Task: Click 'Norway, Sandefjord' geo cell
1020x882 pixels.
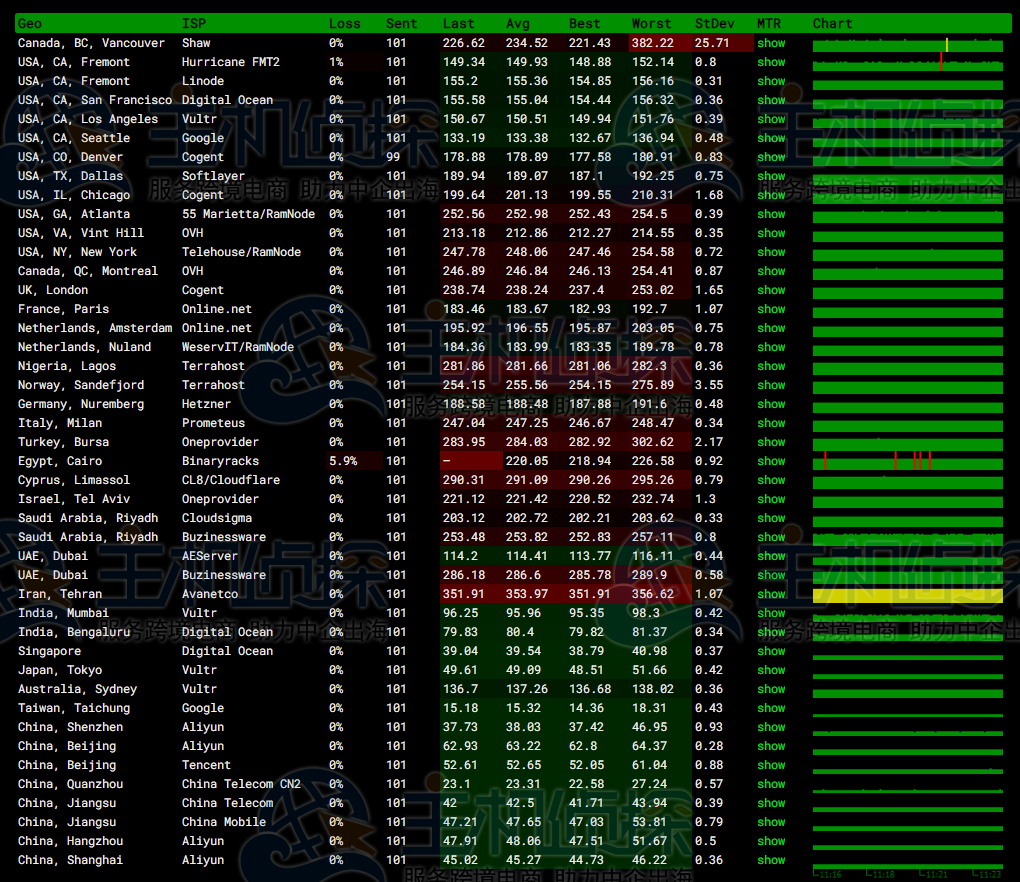Action: pos(81,384)
